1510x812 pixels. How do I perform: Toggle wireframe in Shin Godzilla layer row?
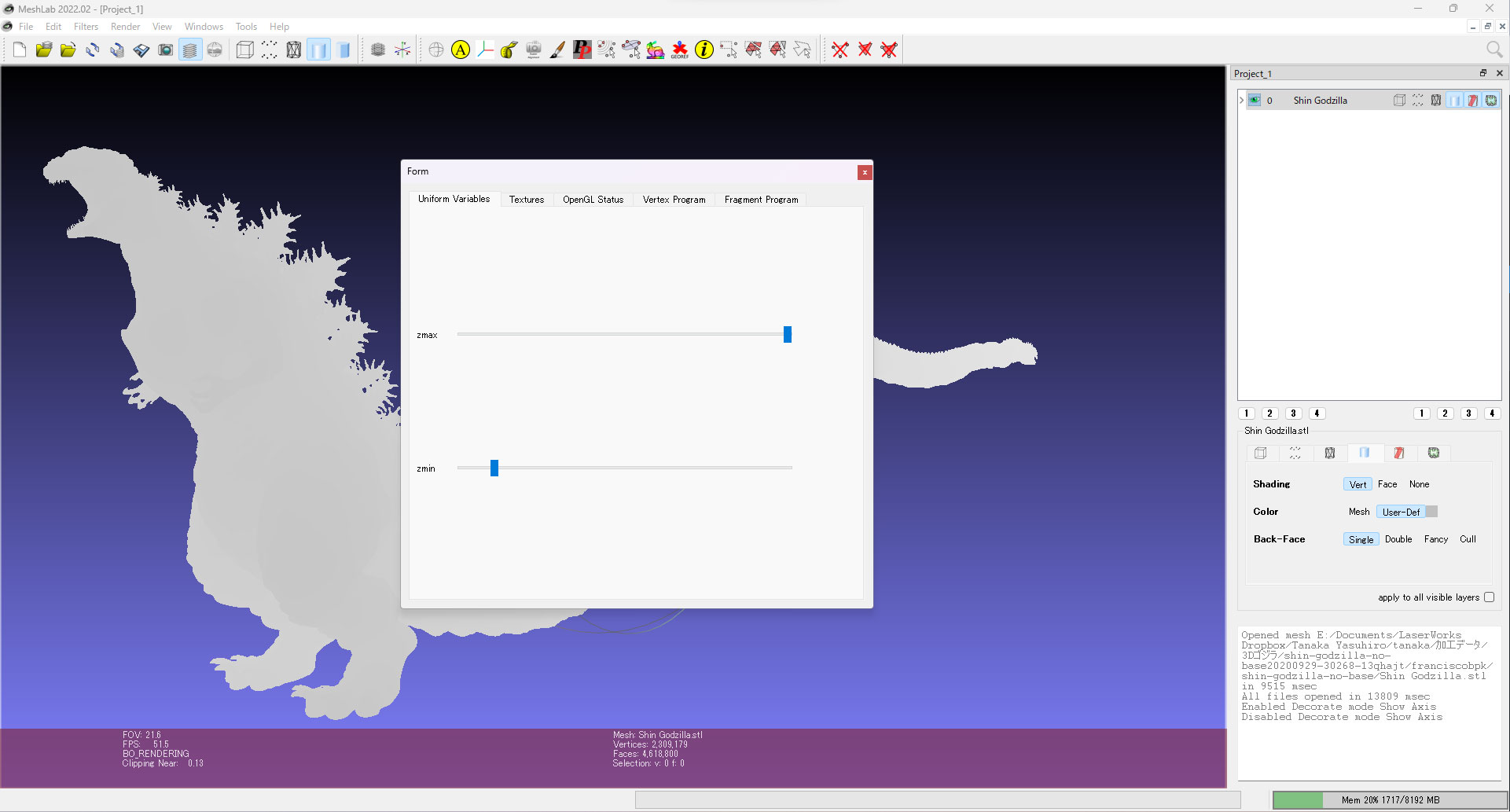click(1436, 100)
